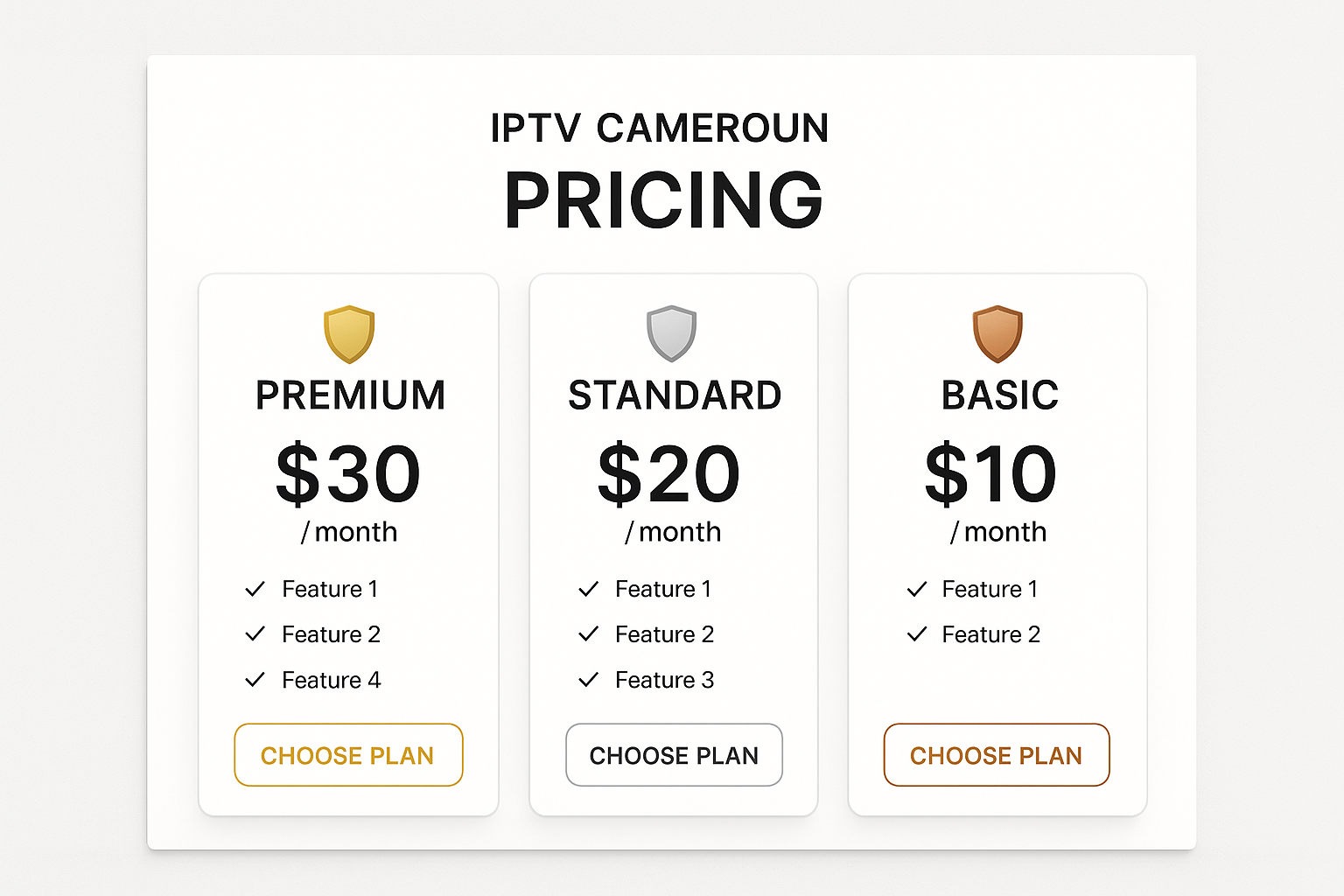The image size is (1344, 896).
Task: Click the $20 price in Standard
Action: [669, 474]
